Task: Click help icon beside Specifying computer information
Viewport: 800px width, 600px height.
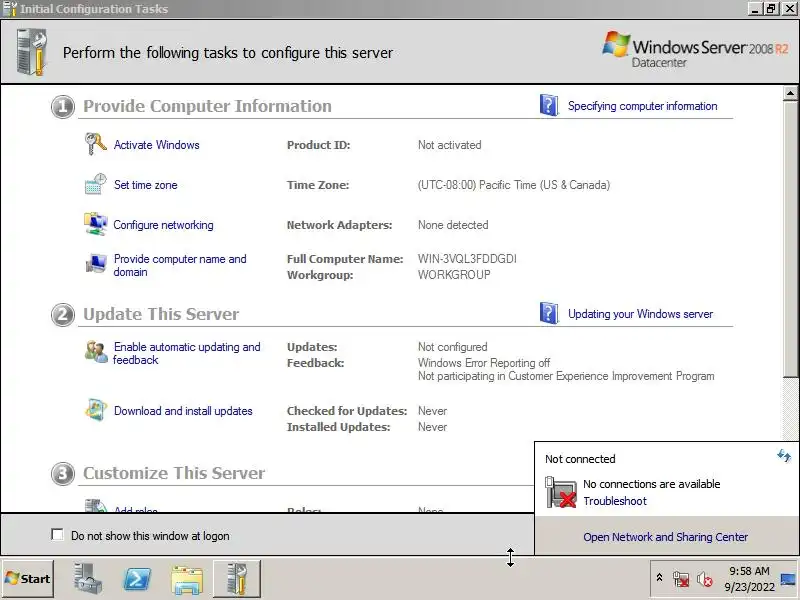Action: click(548, 105)
